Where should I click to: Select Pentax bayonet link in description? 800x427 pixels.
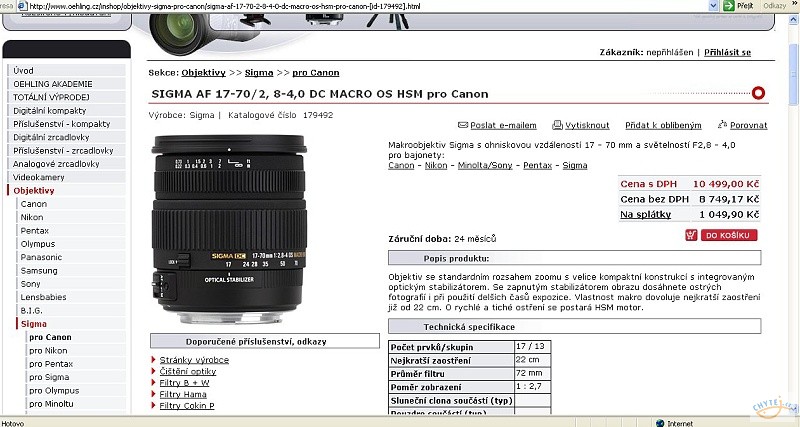point(537,165)
